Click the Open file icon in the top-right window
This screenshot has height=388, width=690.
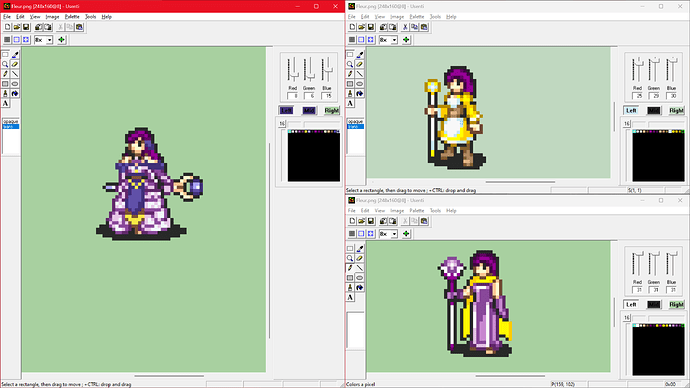pyautogui.click(x=361, y=27)
